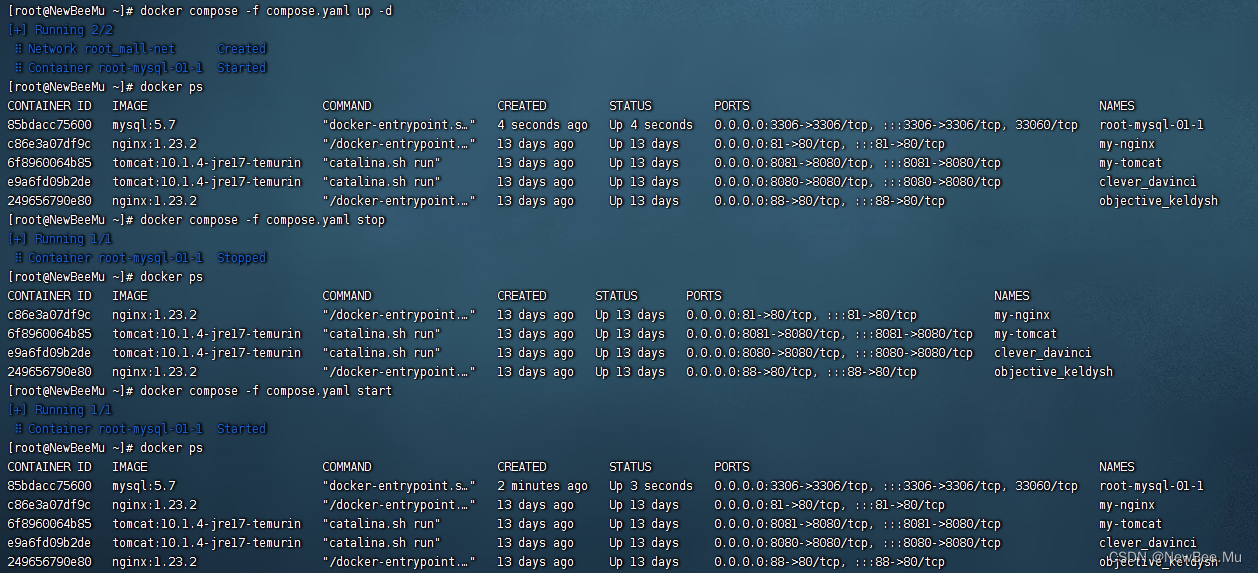Click root-mysql-01-1 name in last docker ps output

point(1151,486)
